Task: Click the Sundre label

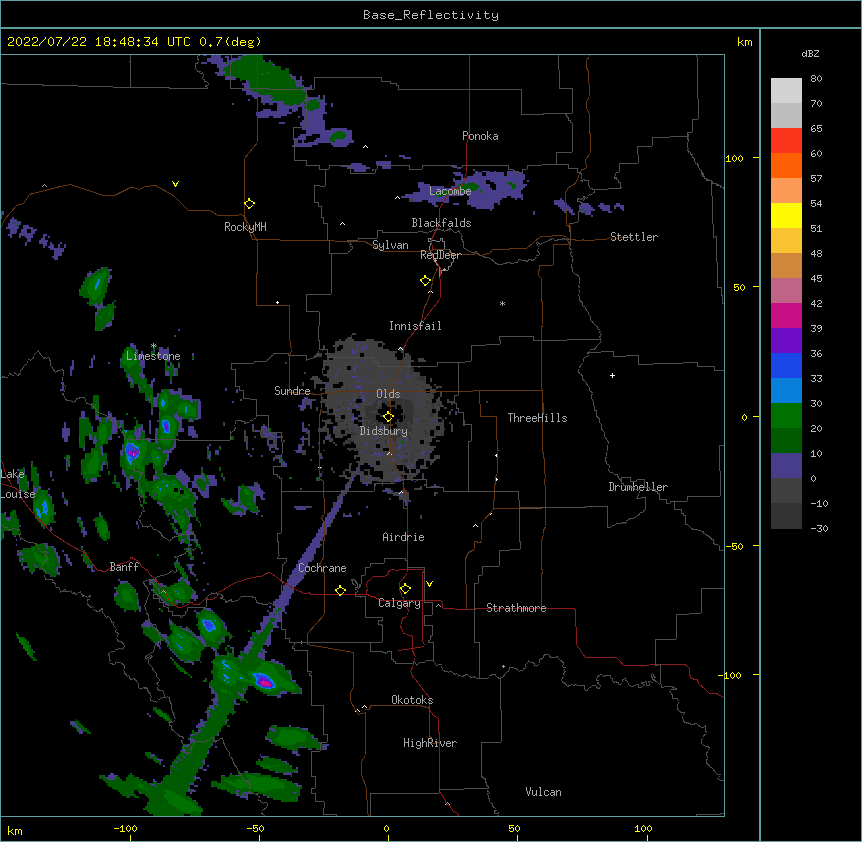Action: click(x=292, y=391)
